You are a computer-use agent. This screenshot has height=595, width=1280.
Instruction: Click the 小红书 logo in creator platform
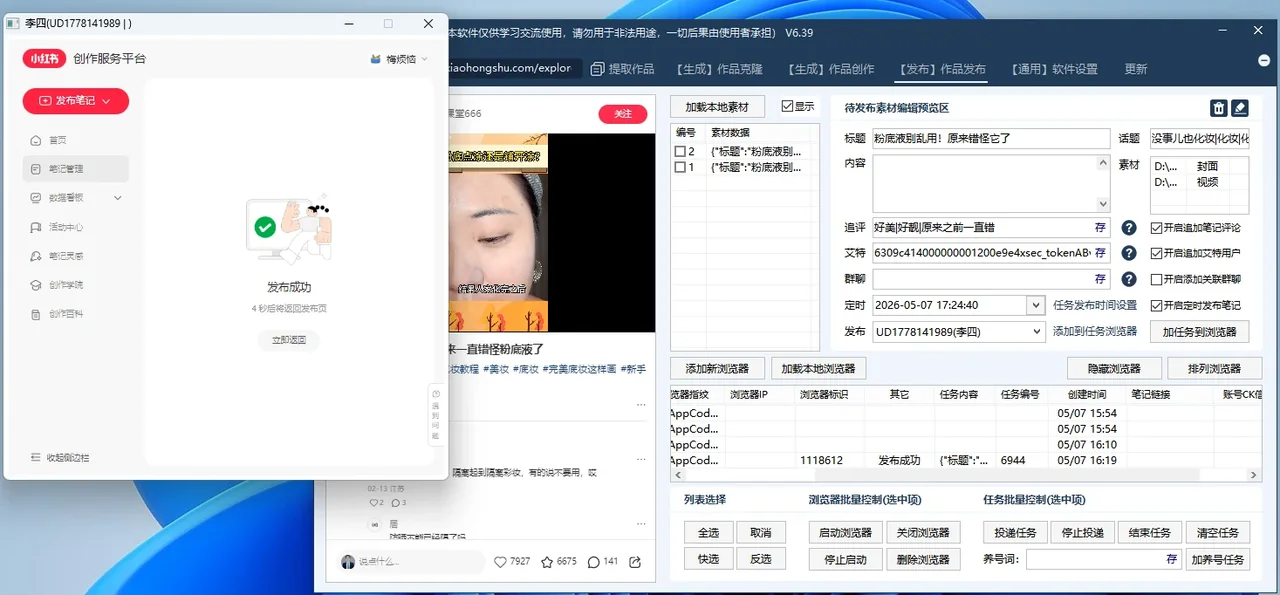click(x=44, y=59)
